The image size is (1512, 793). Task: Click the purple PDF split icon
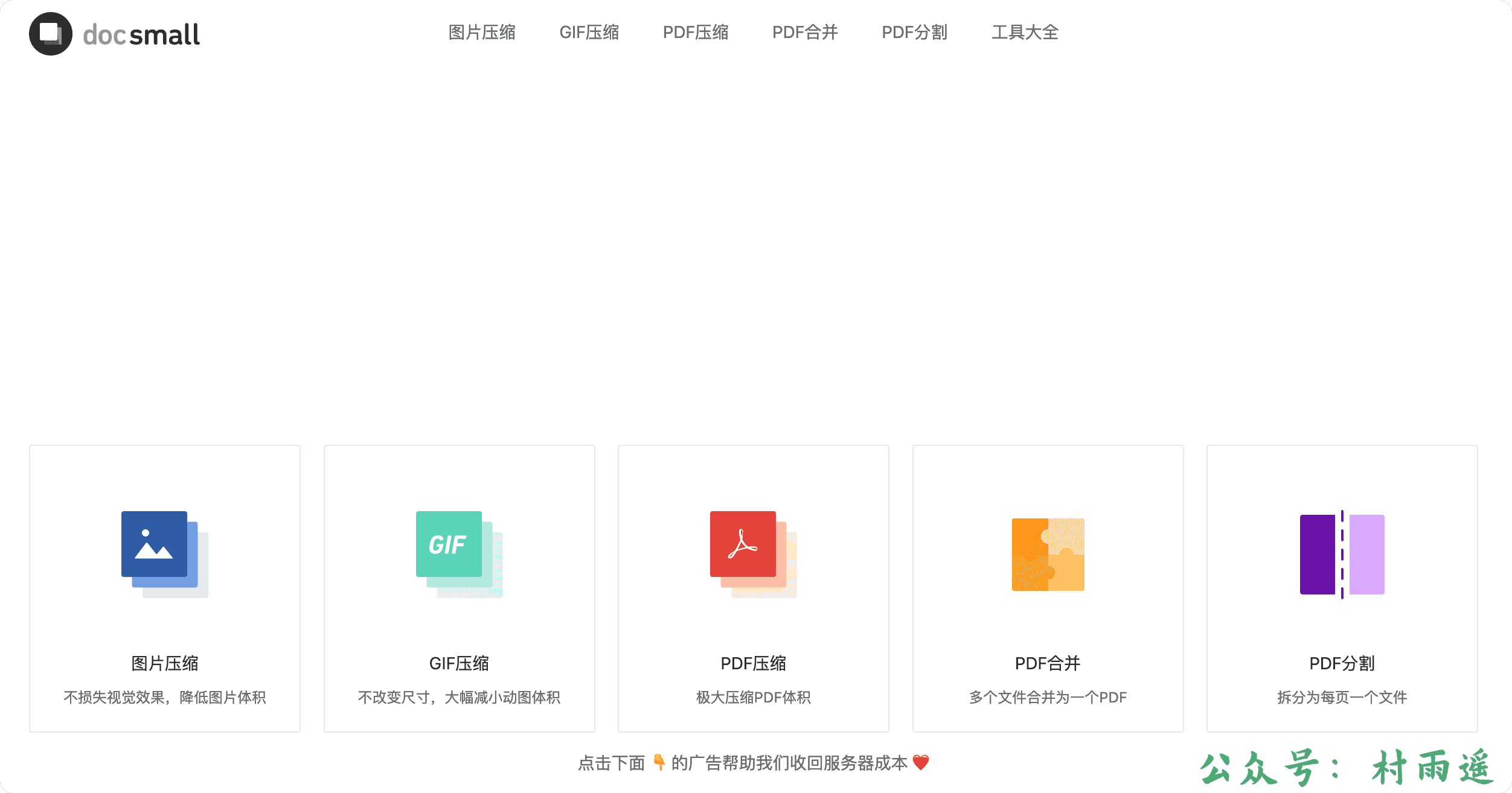click(x=1342, y=554)
